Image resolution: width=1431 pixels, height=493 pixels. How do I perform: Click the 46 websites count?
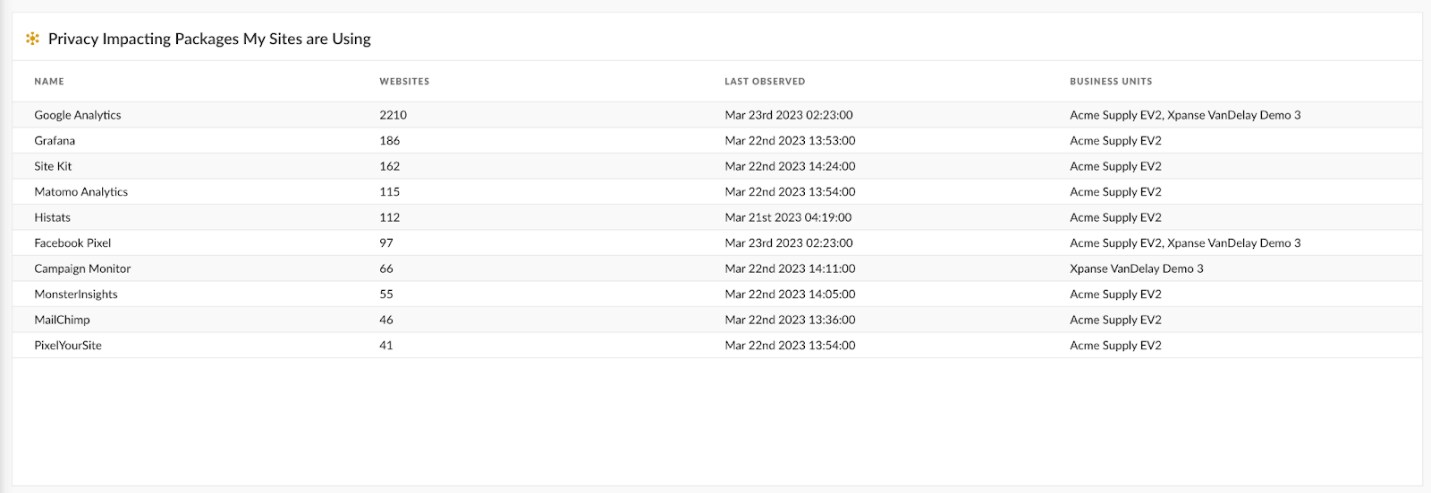click(x=386, y=320)
